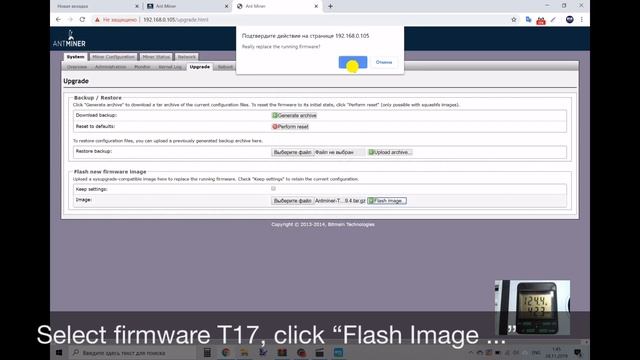This screenshot has height=360, width=640.
Task: Bookmark this page with star icon
Action: coord(513,20)
